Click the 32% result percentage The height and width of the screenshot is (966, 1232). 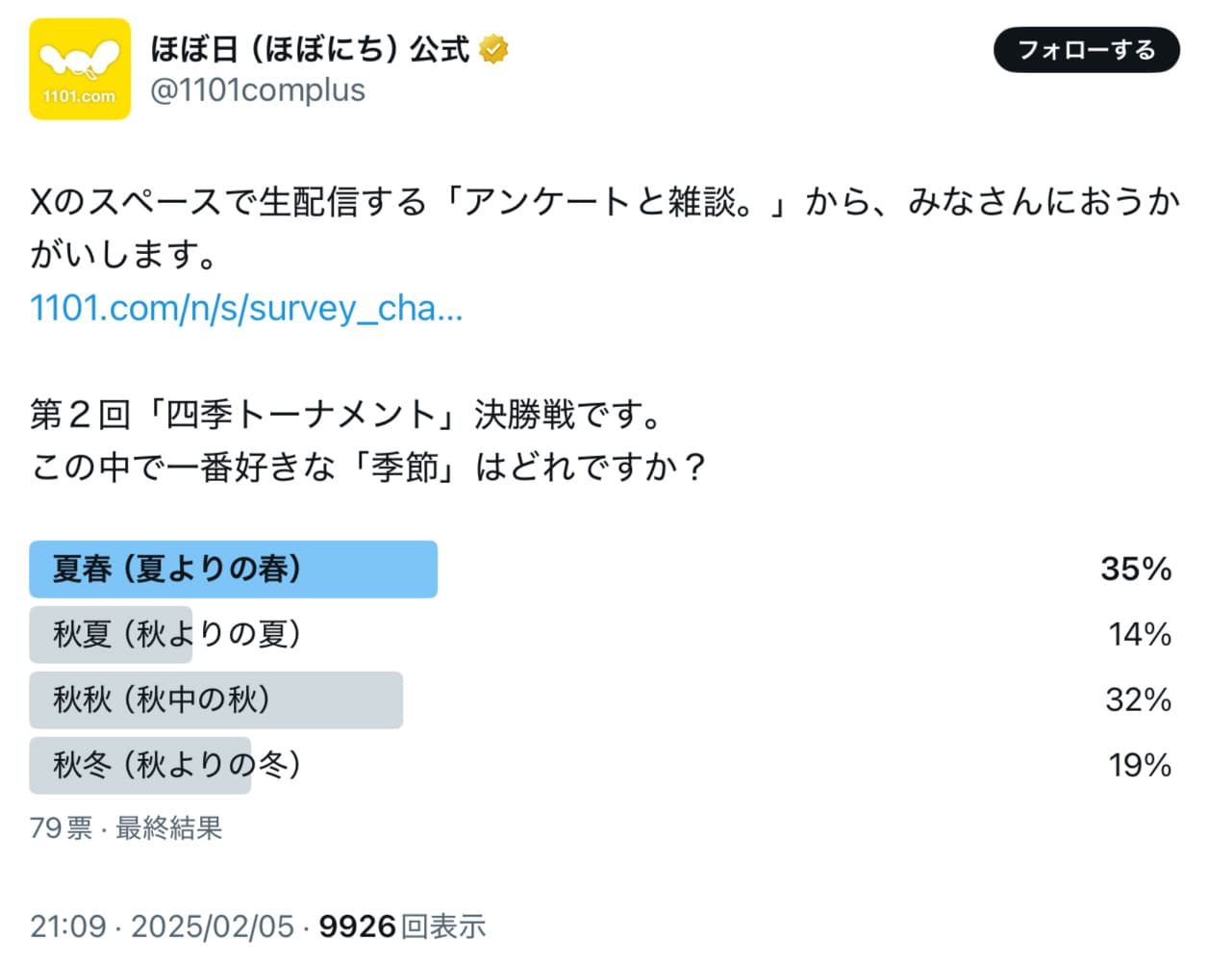pos(1138,699)
